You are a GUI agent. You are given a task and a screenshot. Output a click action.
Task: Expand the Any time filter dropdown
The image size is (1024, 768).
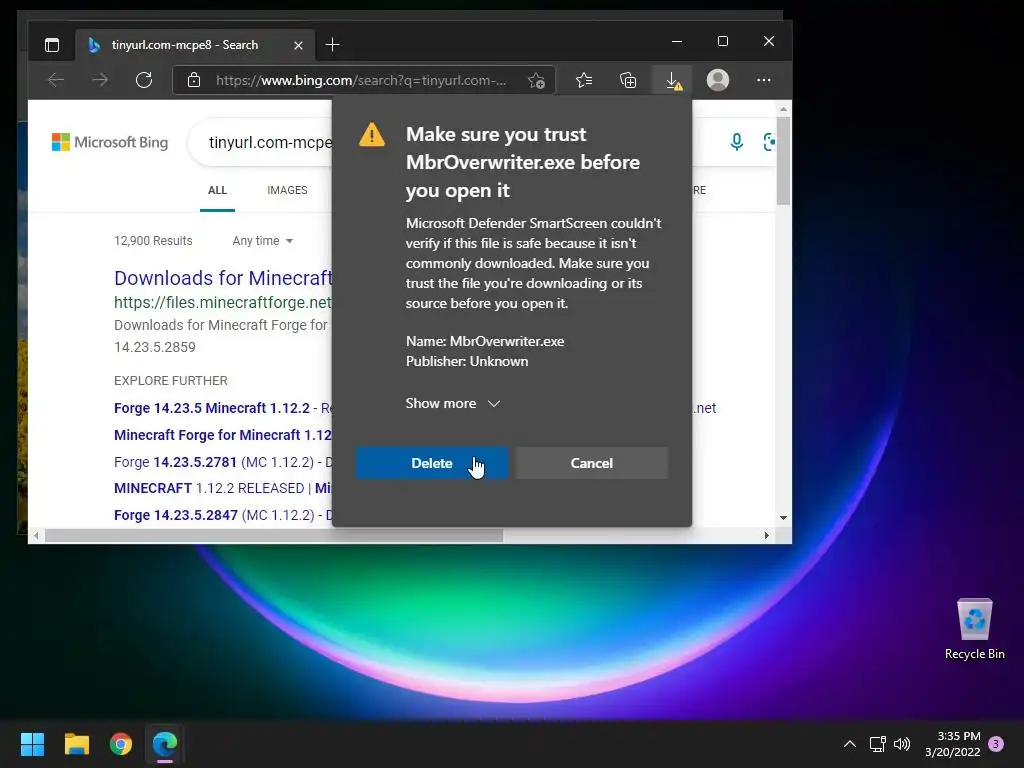coord(263,241)
